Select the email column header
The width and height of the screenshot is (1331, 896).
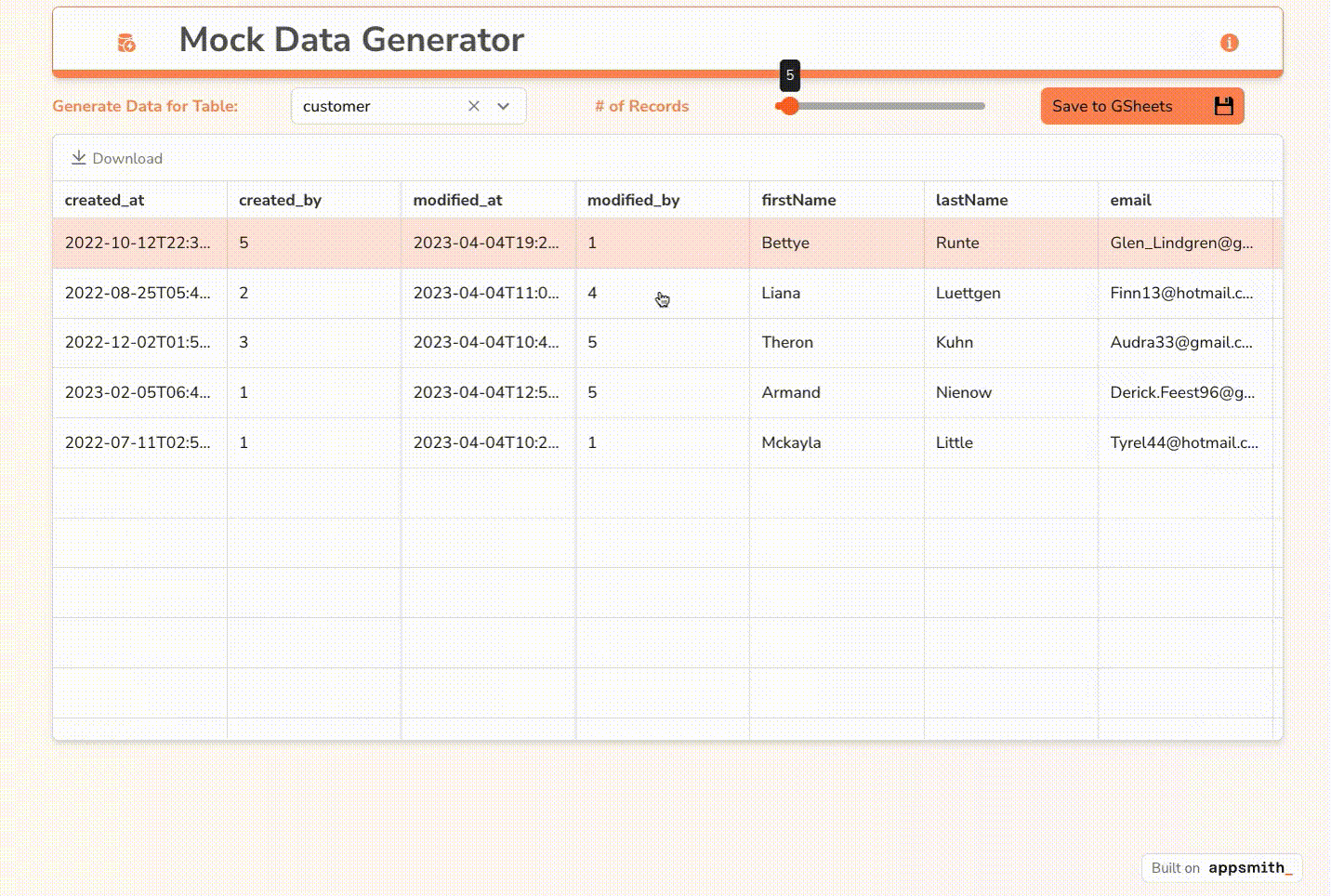(1130, 199)
